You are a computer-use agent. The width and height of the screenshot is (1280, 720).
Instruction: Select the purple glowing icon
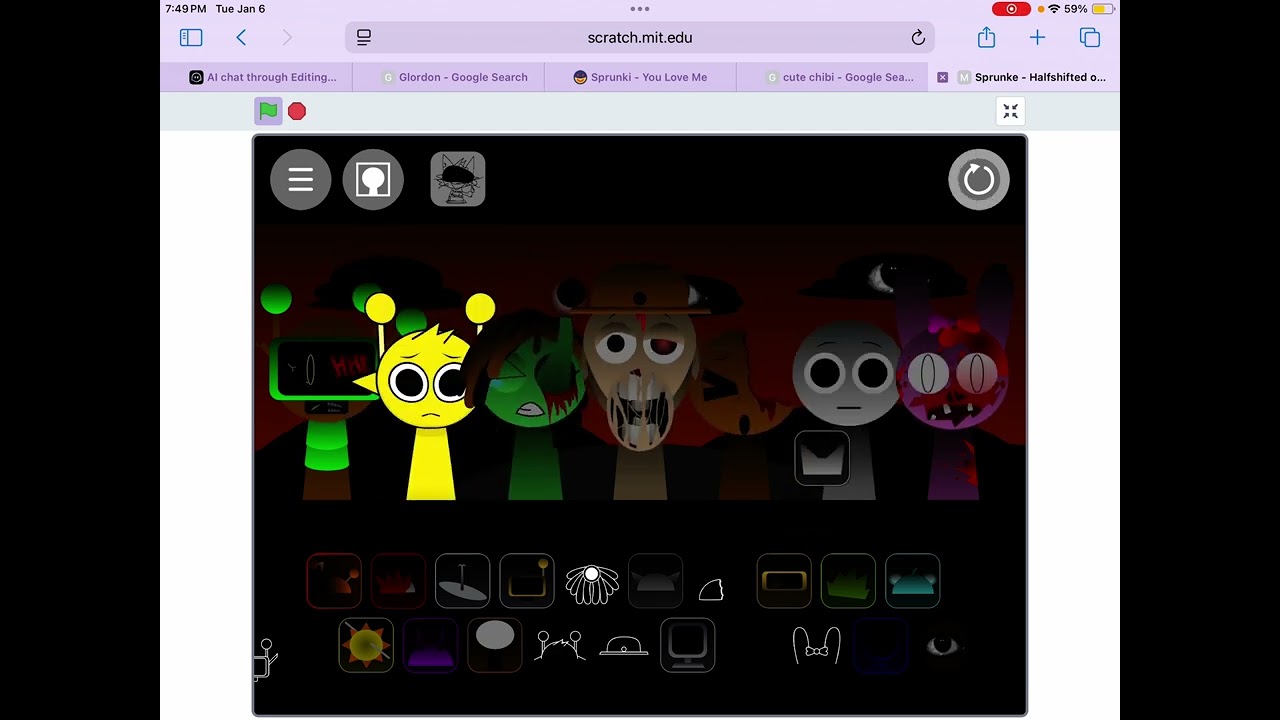tap(430, 646)
